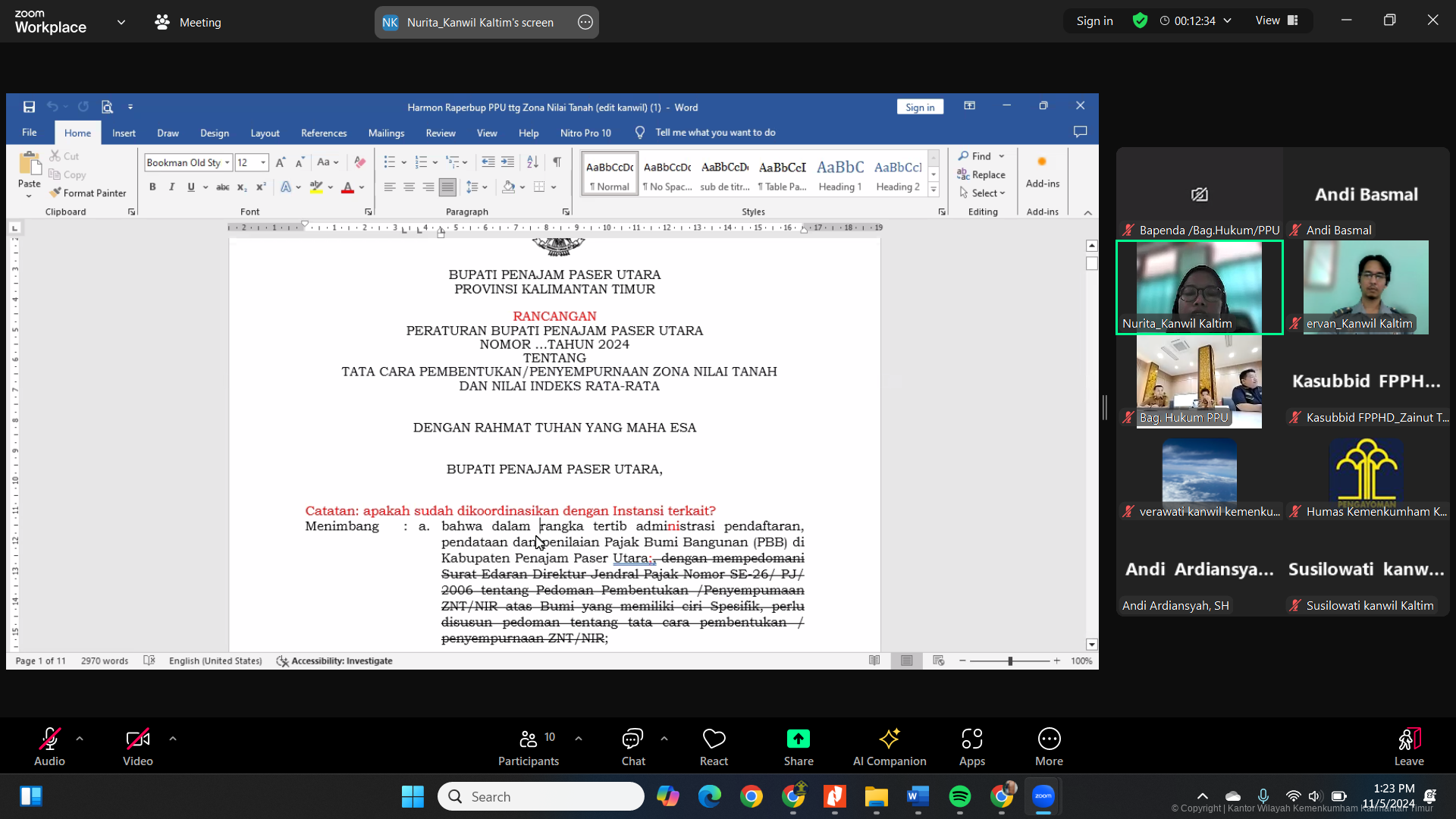This screenshot has width=1456, height=819.
Task: Click the Print Preview icon in Quick Access
Action: tap(107, 107)
